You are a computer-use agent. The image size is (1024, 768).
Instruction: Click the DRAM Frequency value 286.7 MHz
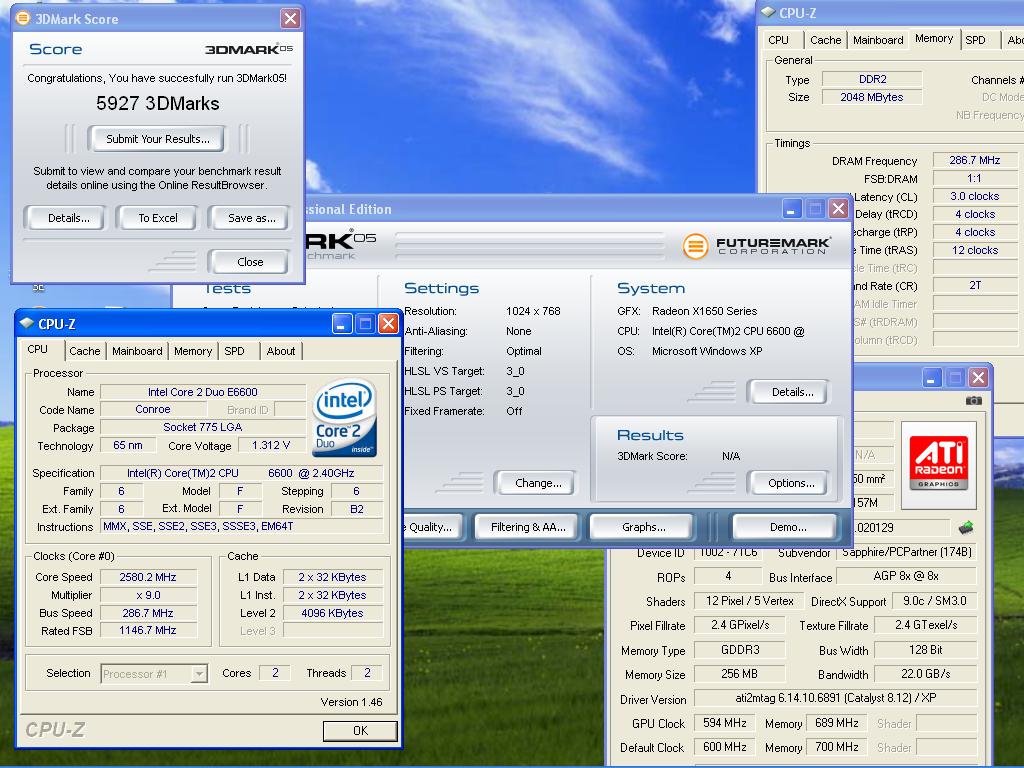point(975,159)
